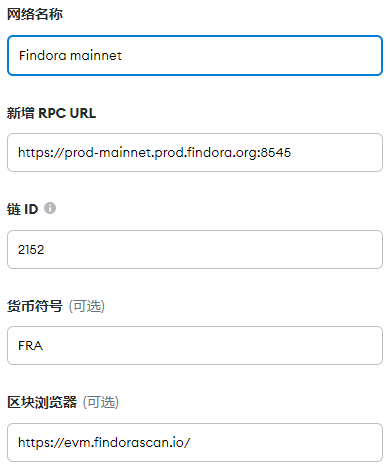Place cursor in "Findora mainnet" text
Viewport: 390px width, 467px height.
(x=70, y=55)
